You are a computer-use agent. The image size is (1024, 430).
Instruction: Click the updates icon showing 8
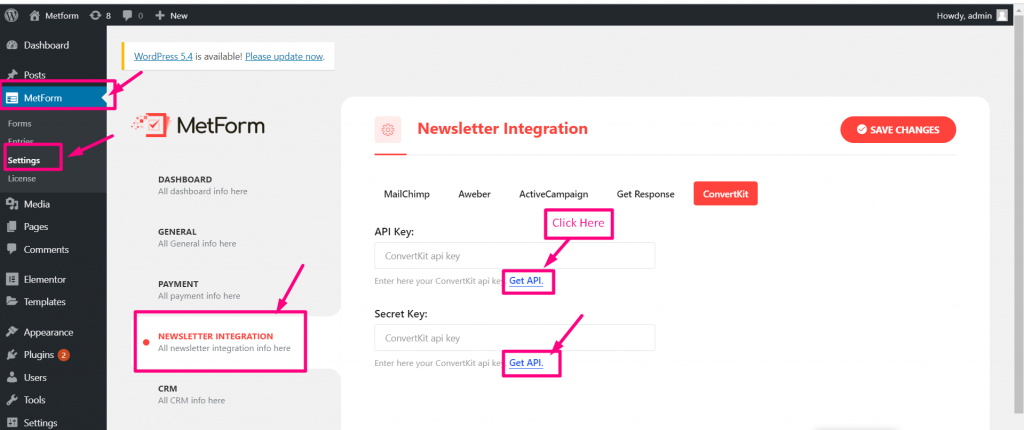(96, 16)
